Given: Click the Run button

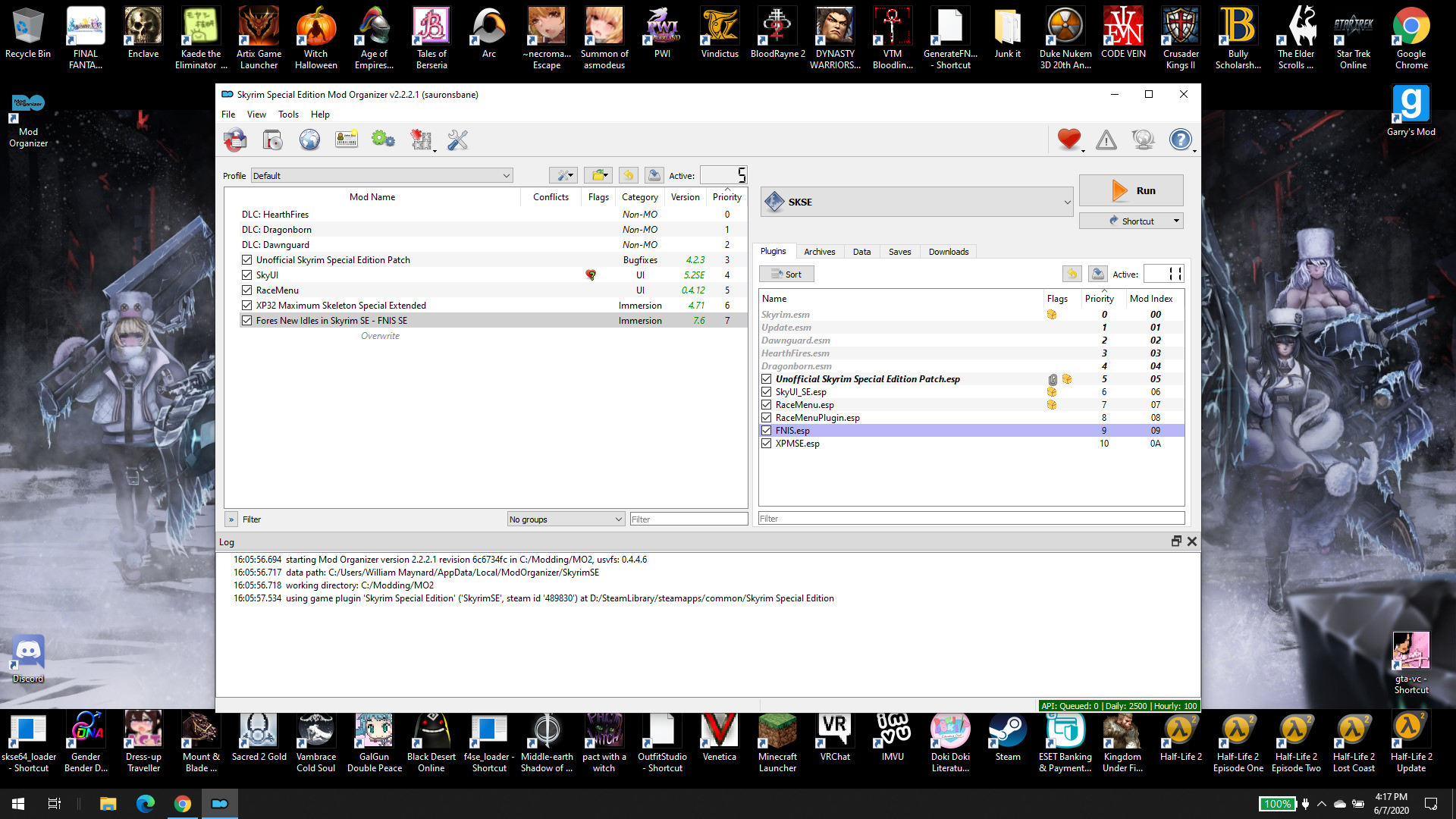Looking at the screenshot, I should click(x=1131, y=191).
